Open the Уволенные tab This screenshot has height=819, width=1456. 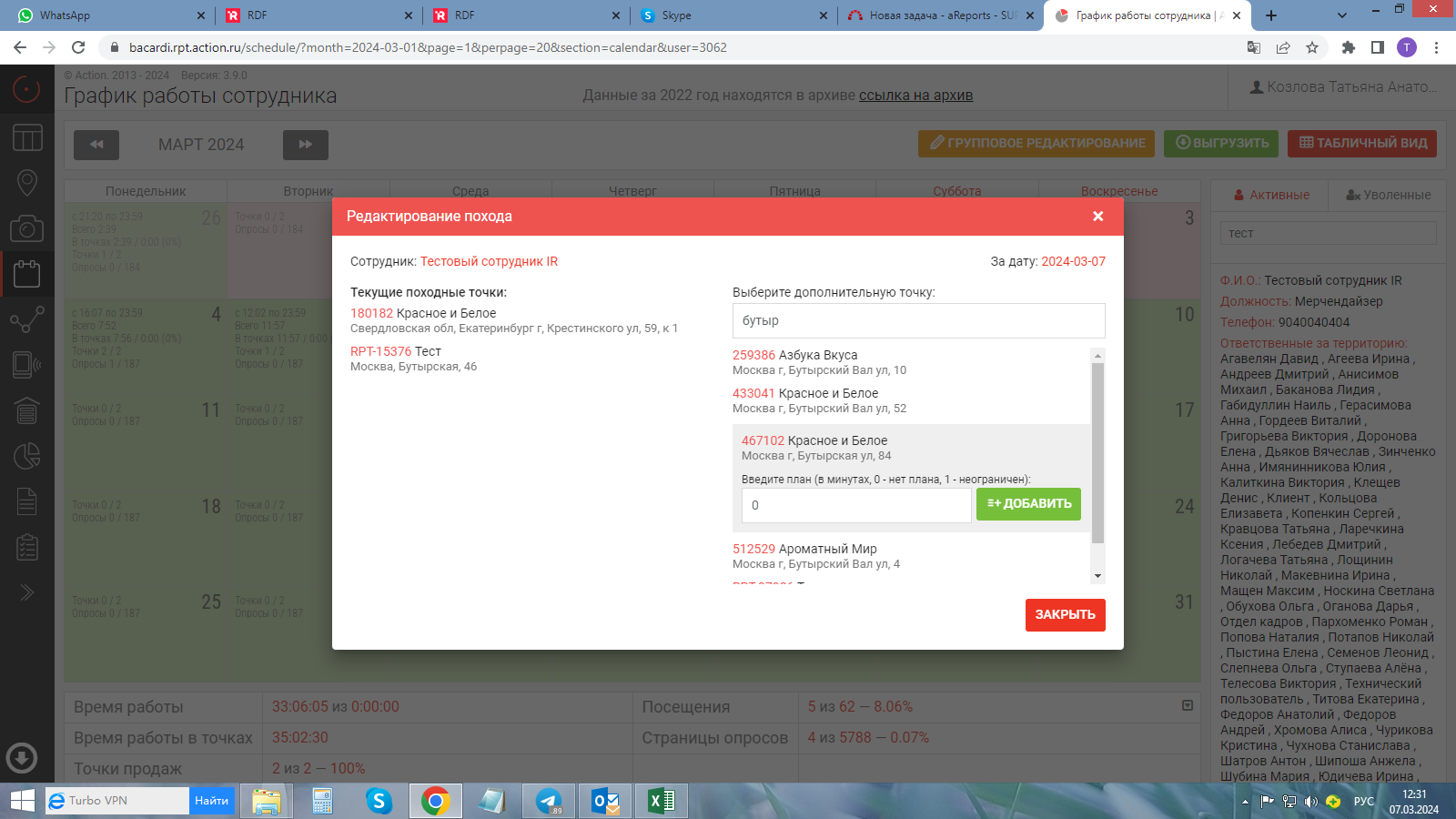(x=1388, y=195)
